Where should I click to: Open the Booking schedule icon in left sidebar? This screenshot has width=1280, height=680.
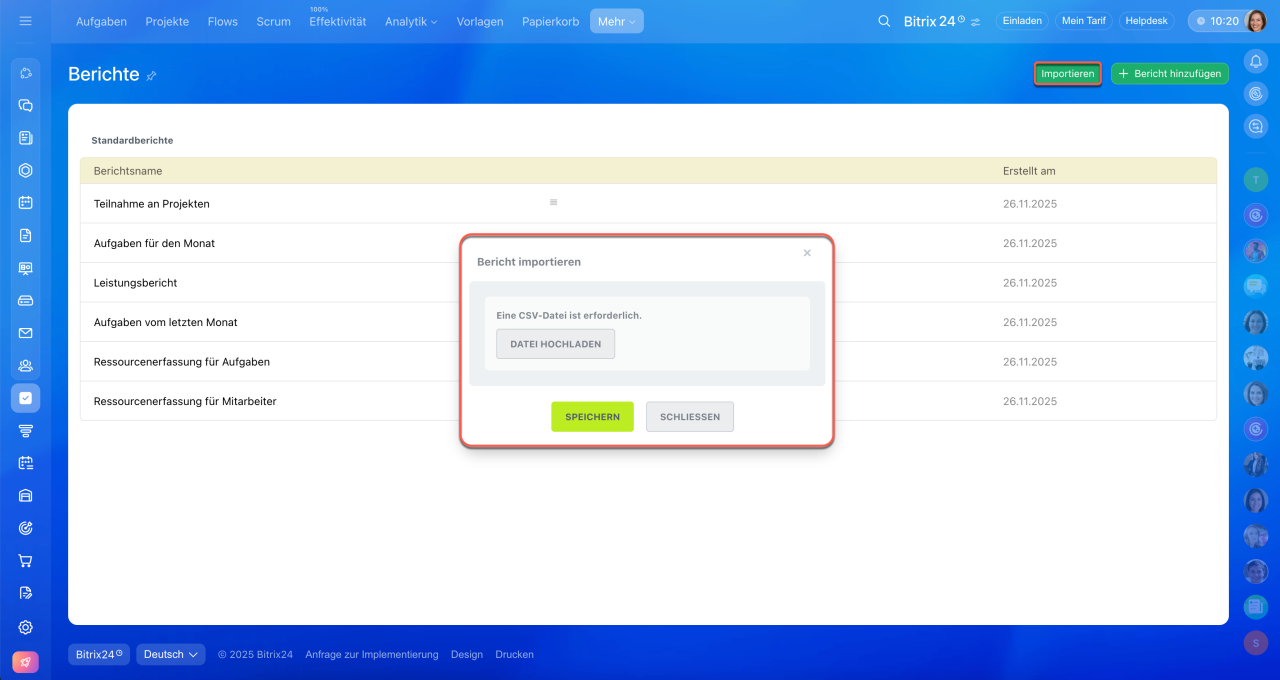[26, 463]
